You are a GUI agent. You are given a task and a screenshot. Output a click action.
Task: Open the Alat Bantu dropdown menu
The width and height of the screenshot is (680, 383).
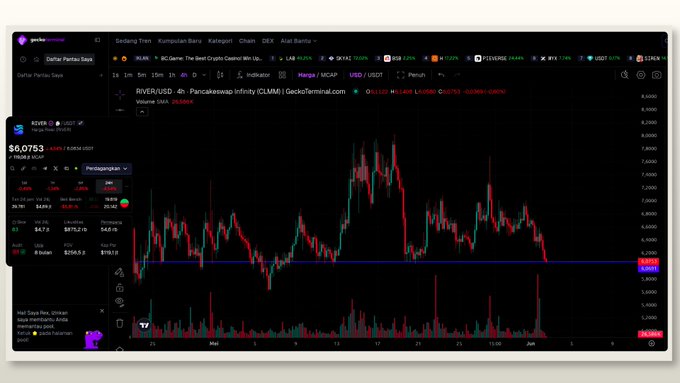pyautogui.click(x=298, y=41)
